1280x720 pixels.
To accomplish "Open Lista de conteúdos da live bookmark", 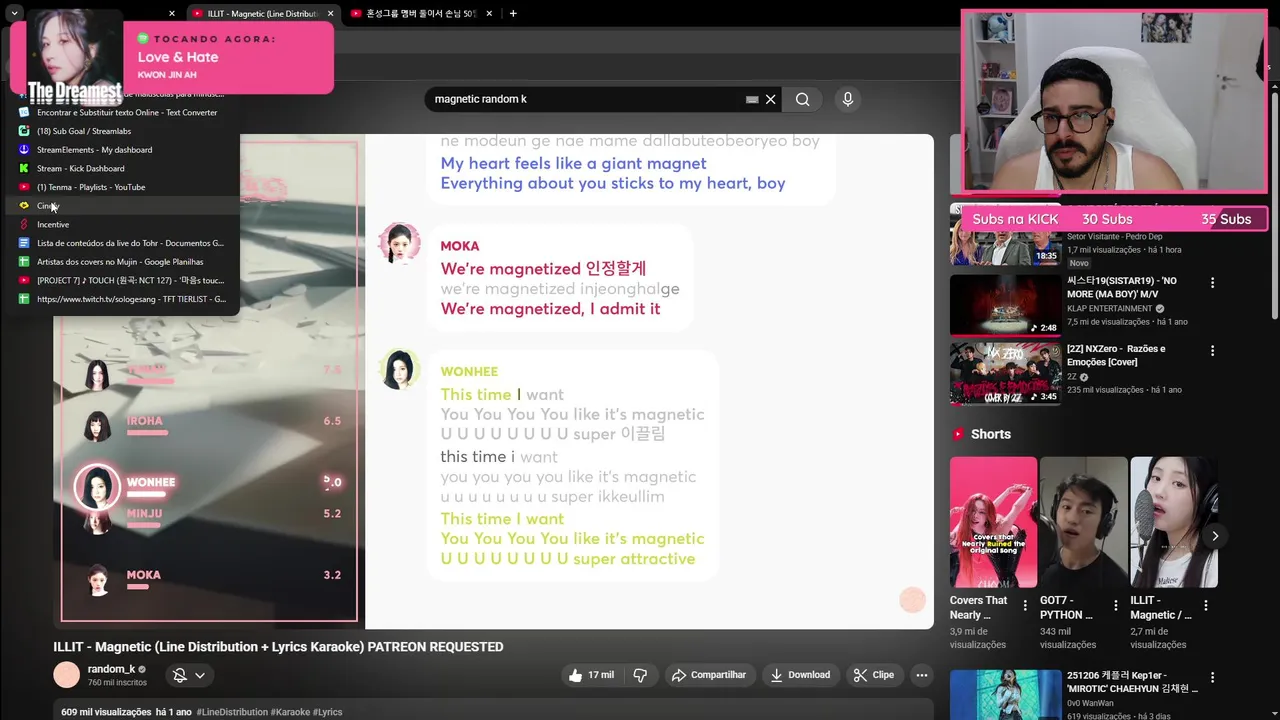I will pos(122,243).
